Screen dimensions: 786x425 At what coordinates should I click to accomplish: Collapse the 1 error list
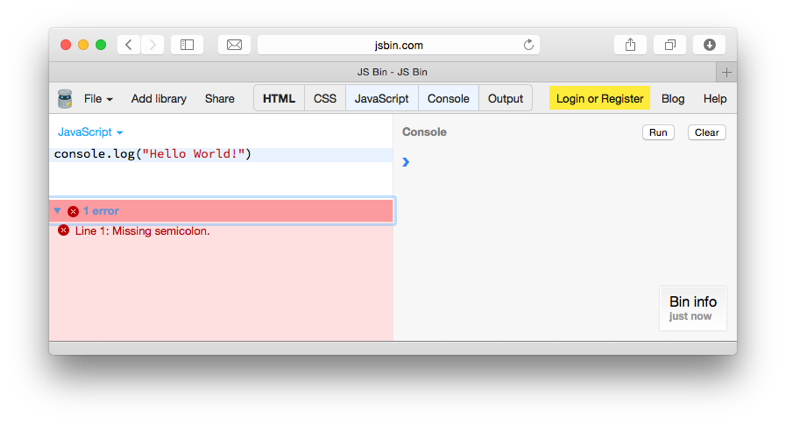coord(57,211)
